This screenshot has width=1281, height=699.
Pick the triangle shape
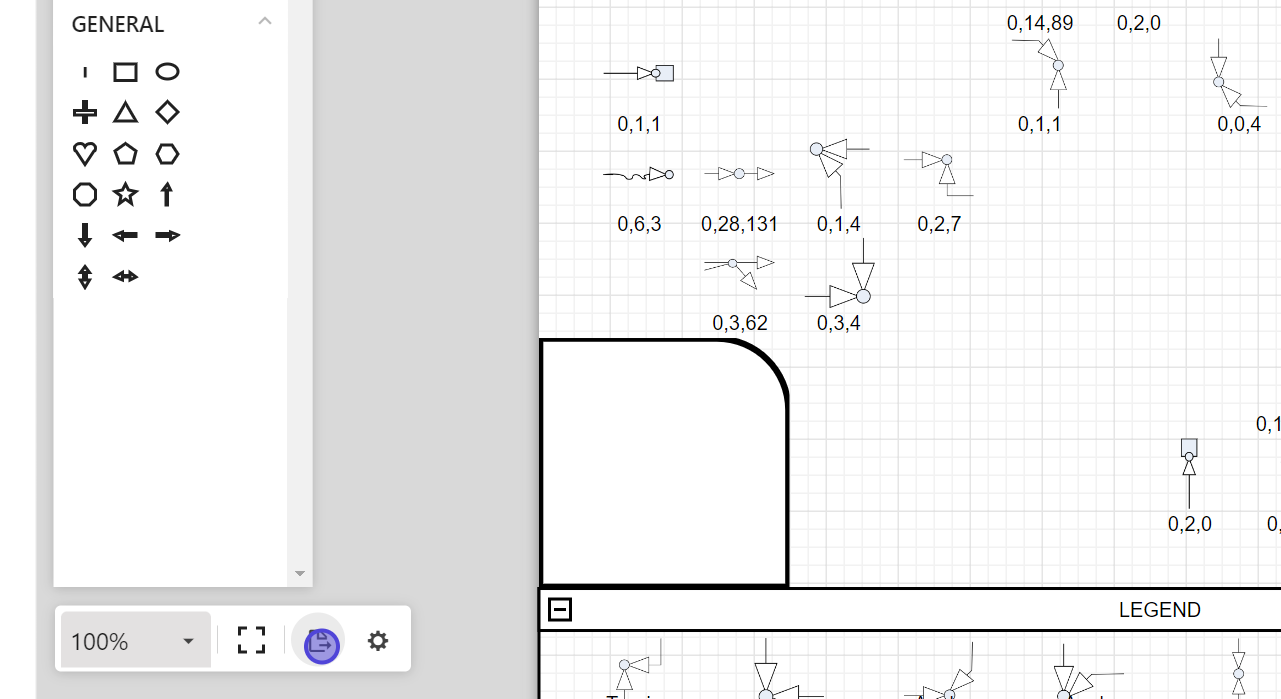[125, 112]
